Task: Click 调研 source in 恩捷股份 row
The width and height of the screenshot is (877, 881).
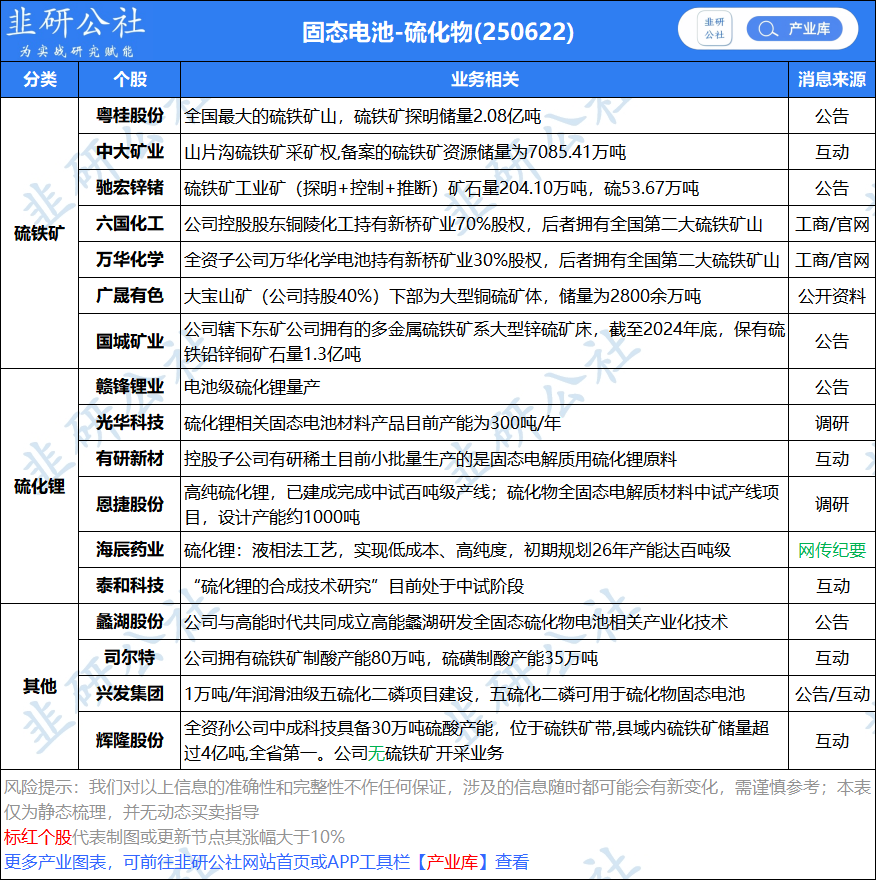Action: click(832, 505)
